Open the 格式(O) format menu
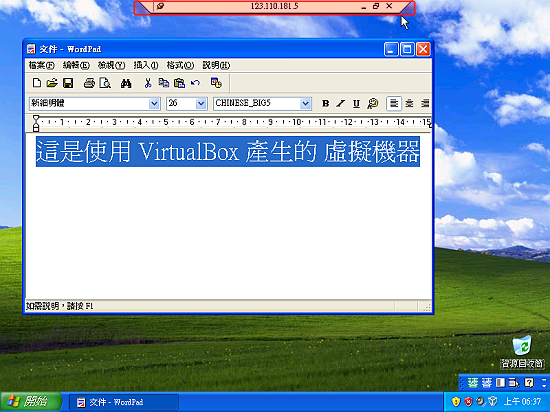 coord(180,65)
